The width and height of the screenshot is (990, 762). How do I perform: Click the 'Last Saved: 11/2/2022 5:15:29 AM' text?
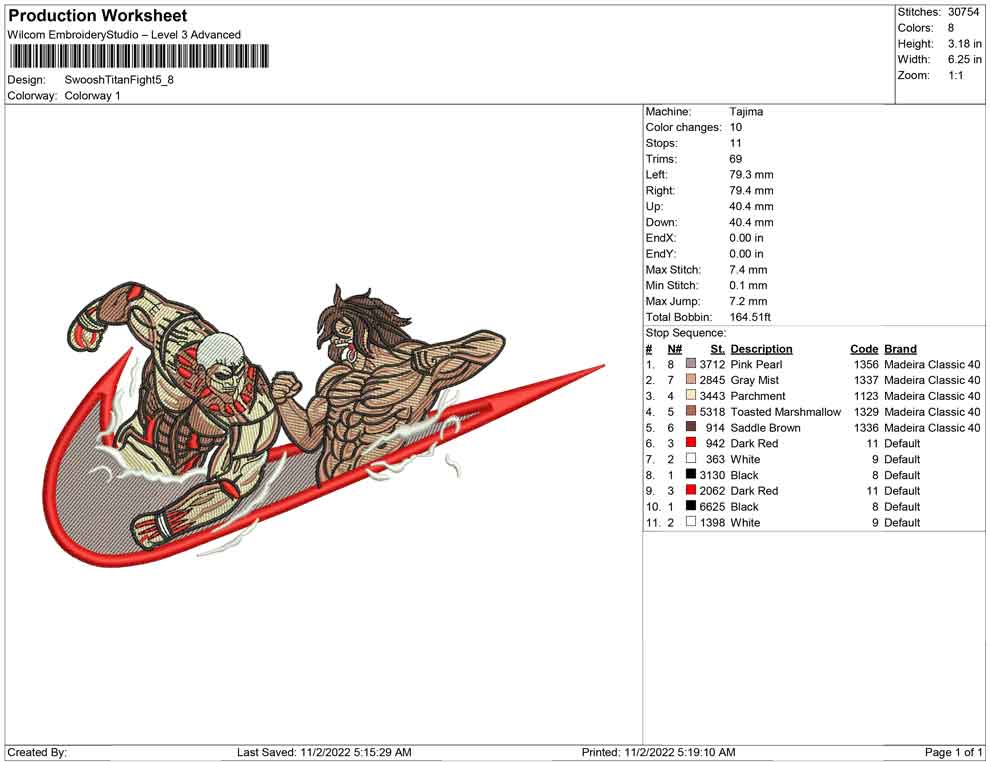pos(324,752)
